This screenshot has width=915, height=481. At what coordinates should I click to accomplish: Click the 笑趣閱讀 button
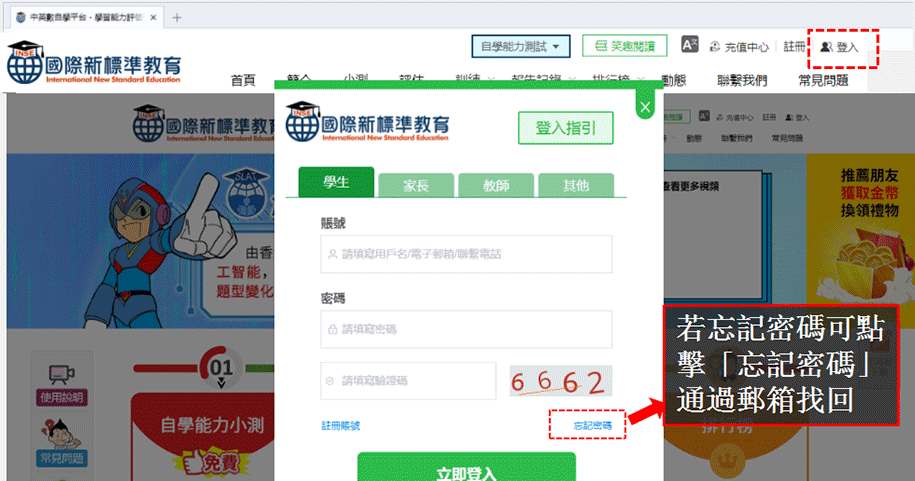624,46
